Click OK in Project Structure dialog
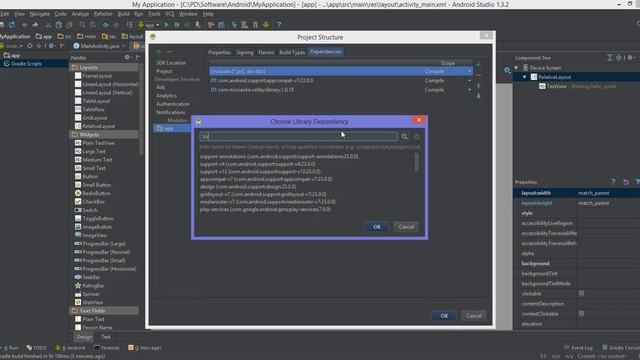Viewport: 640px width, 360px height. coord(444,316)
